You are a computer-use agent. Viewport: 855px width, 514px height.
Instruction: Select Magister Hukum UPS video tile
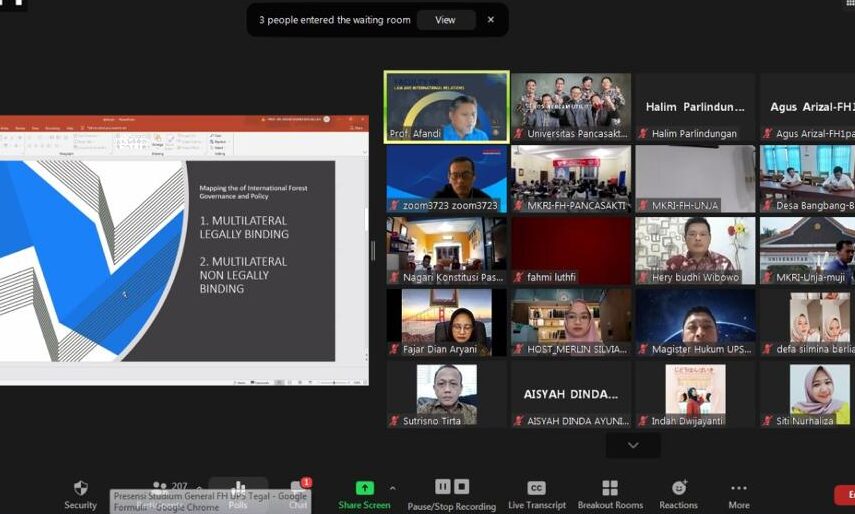(x=695, y=323)
